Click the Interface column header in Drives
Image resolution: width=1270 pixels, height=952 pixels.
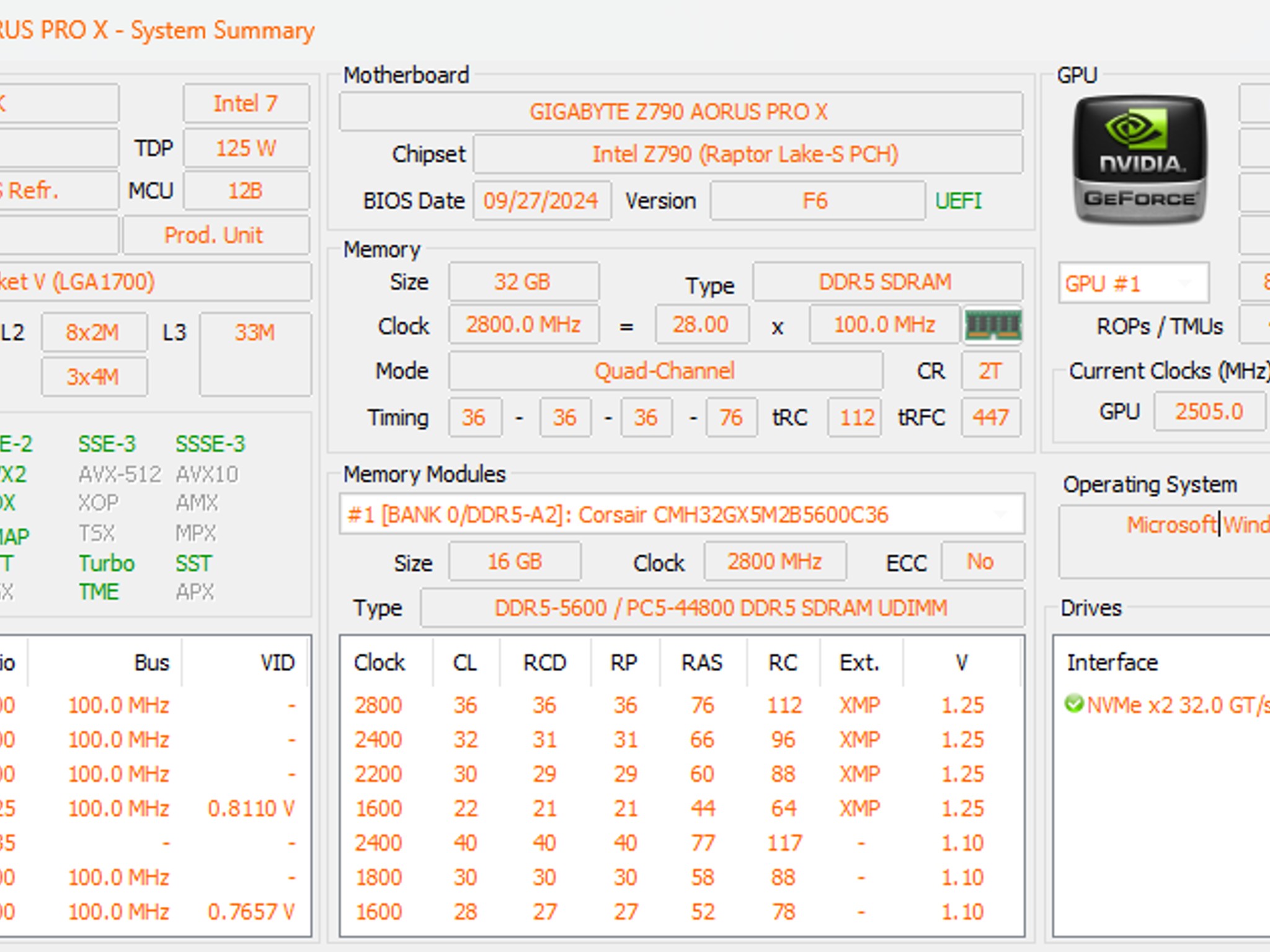tap(1112, 663)
